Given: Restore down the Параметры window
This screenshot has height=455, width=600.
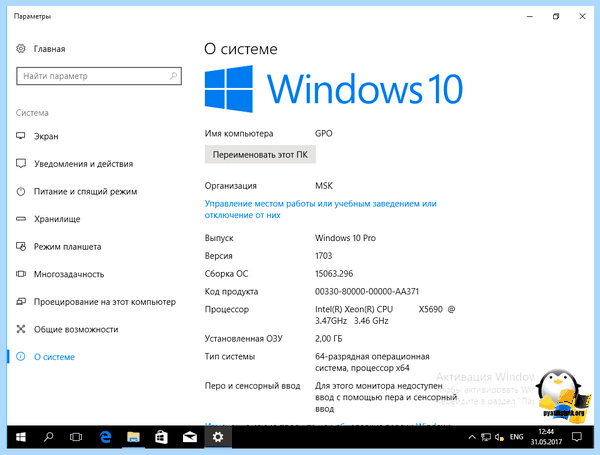Looking at the screenshot, I should tap(556, 16).
